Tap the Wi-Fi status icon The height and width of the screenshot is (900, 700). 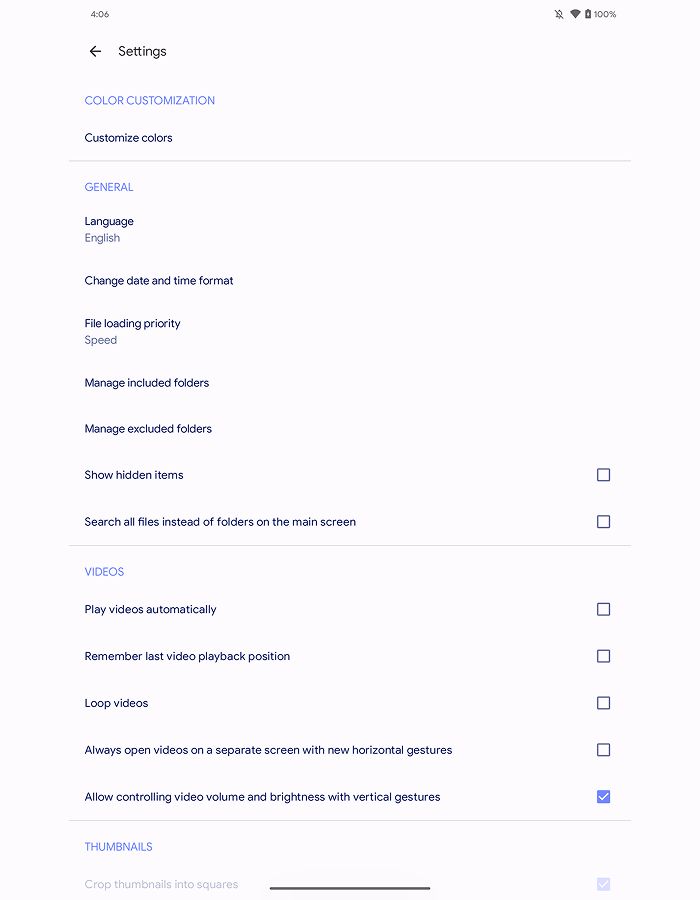click(x=575, y=15)
